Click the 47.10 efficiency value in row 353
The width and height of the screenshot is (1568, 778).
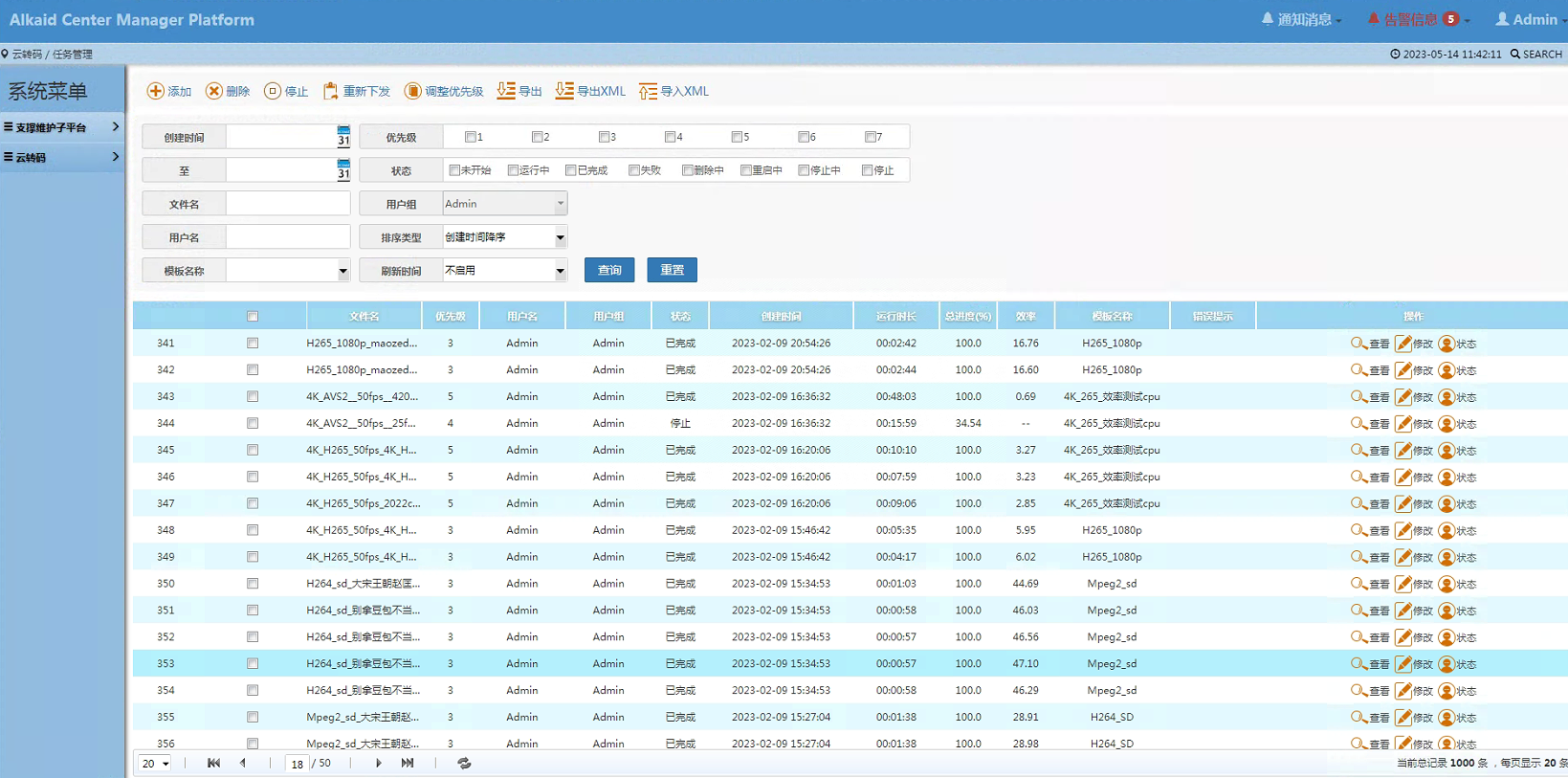(x=1026, y=663)
